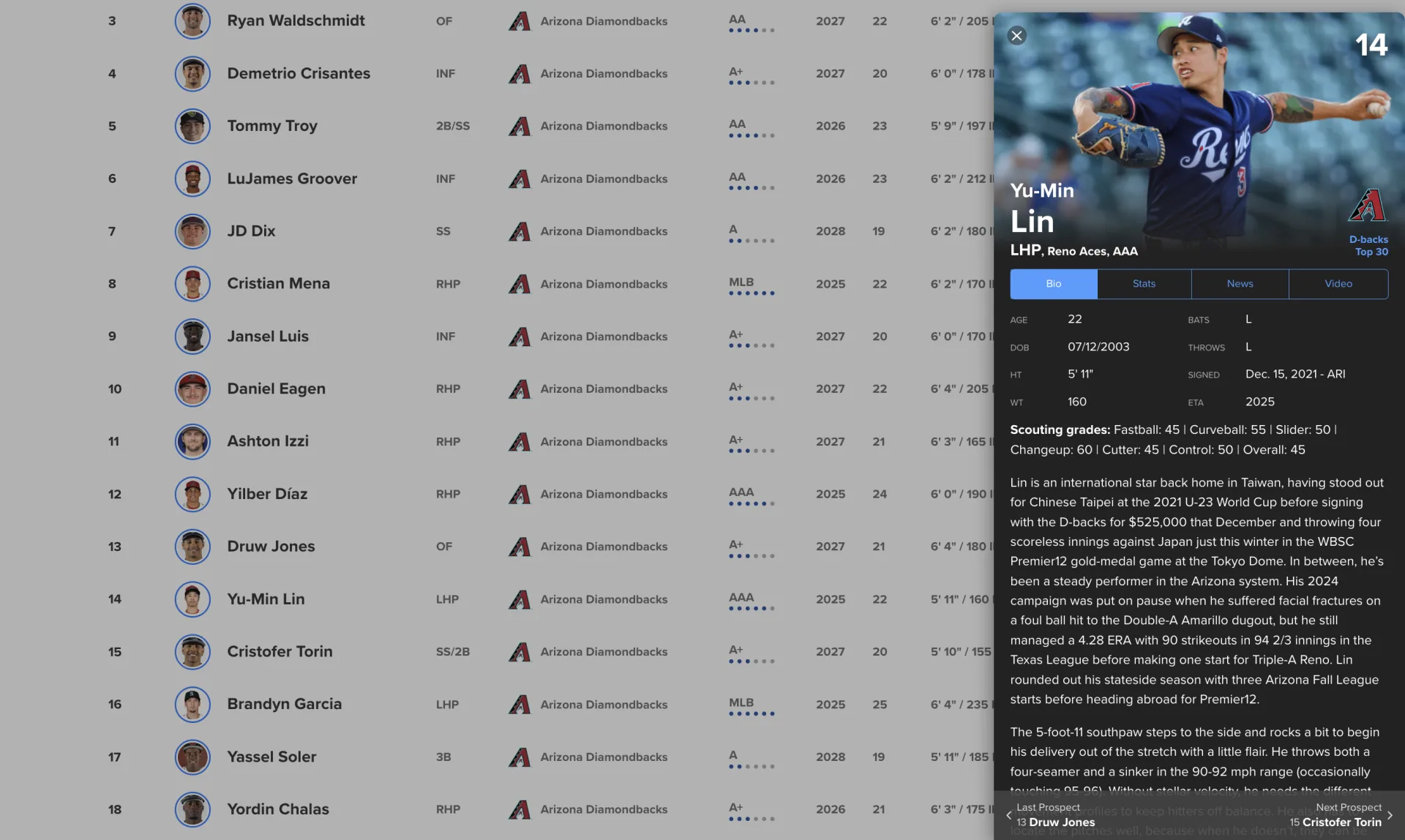Click Ryan Waldschmidt's headshot avatar
The image size is (1405, 840).
192,21
